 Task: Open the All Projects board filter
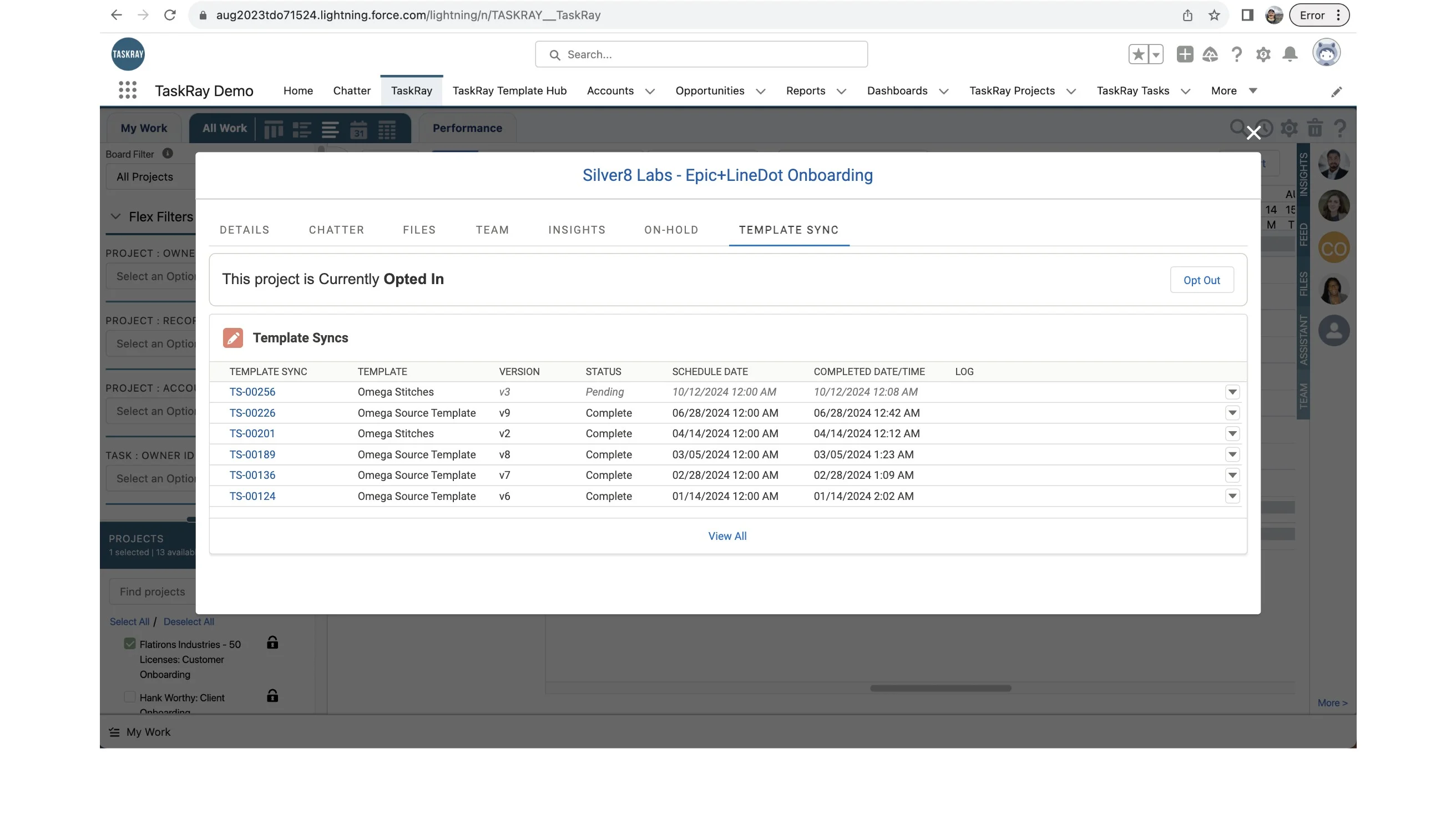pos(150,177)
